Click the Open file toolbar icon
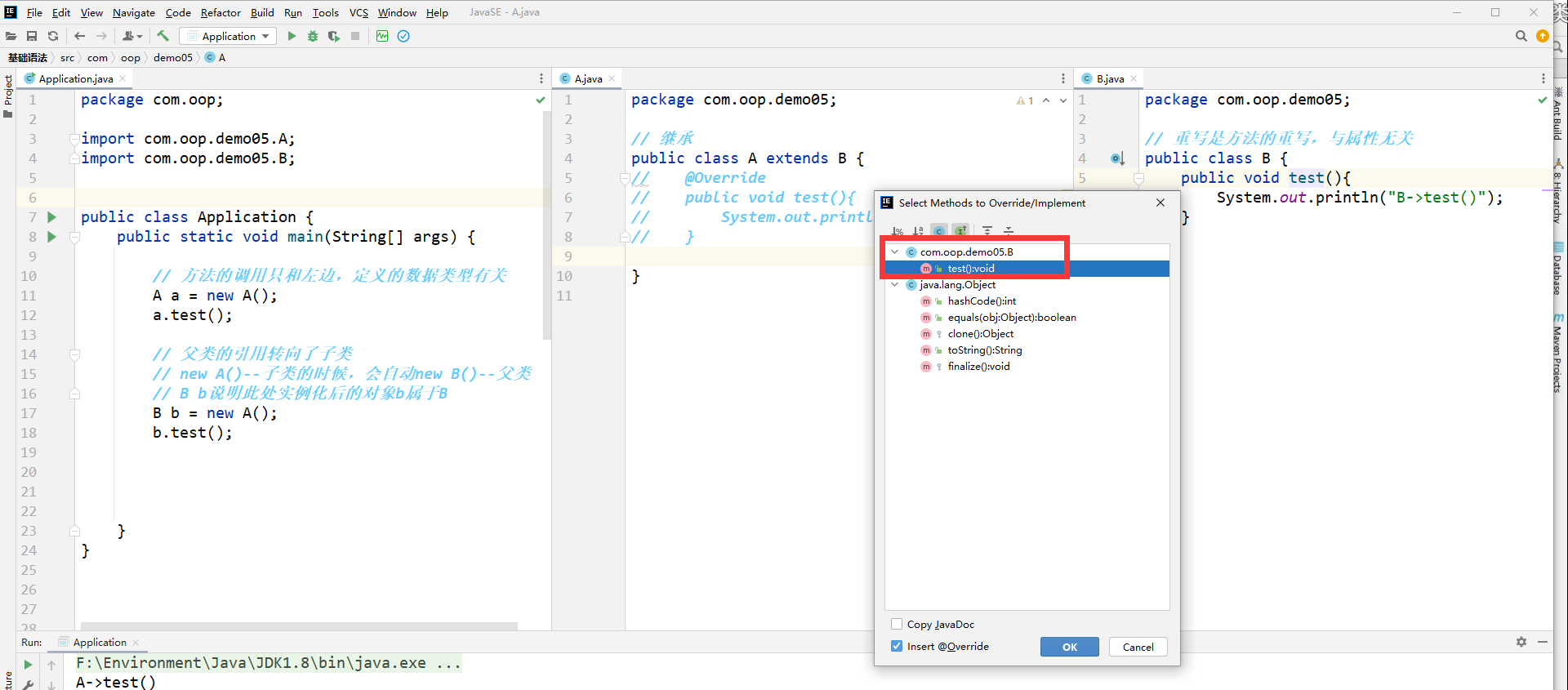This screenshot has height=690, width=1568. click(11, 36)
